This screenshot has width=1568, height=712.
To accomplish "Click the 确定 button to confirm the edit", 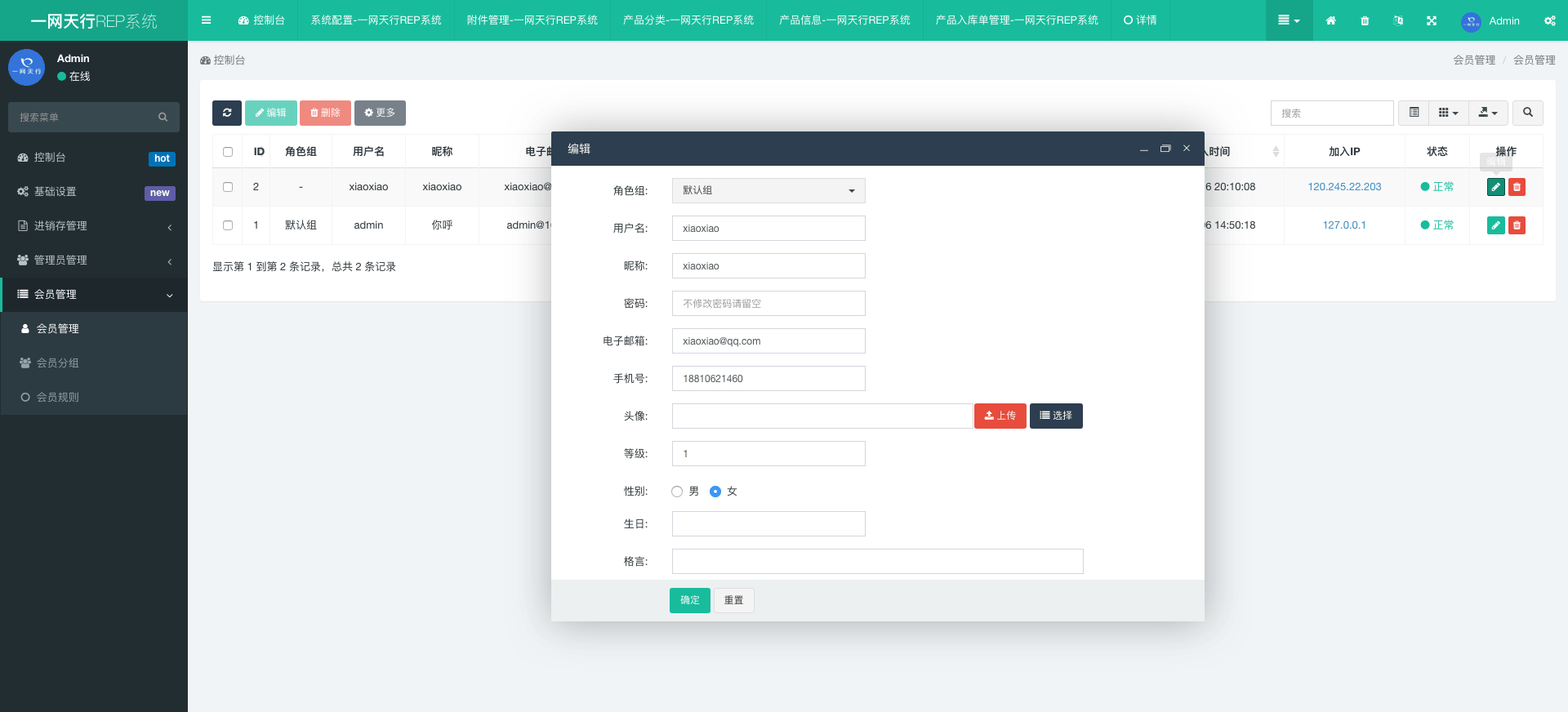I will tap(689, 600).
